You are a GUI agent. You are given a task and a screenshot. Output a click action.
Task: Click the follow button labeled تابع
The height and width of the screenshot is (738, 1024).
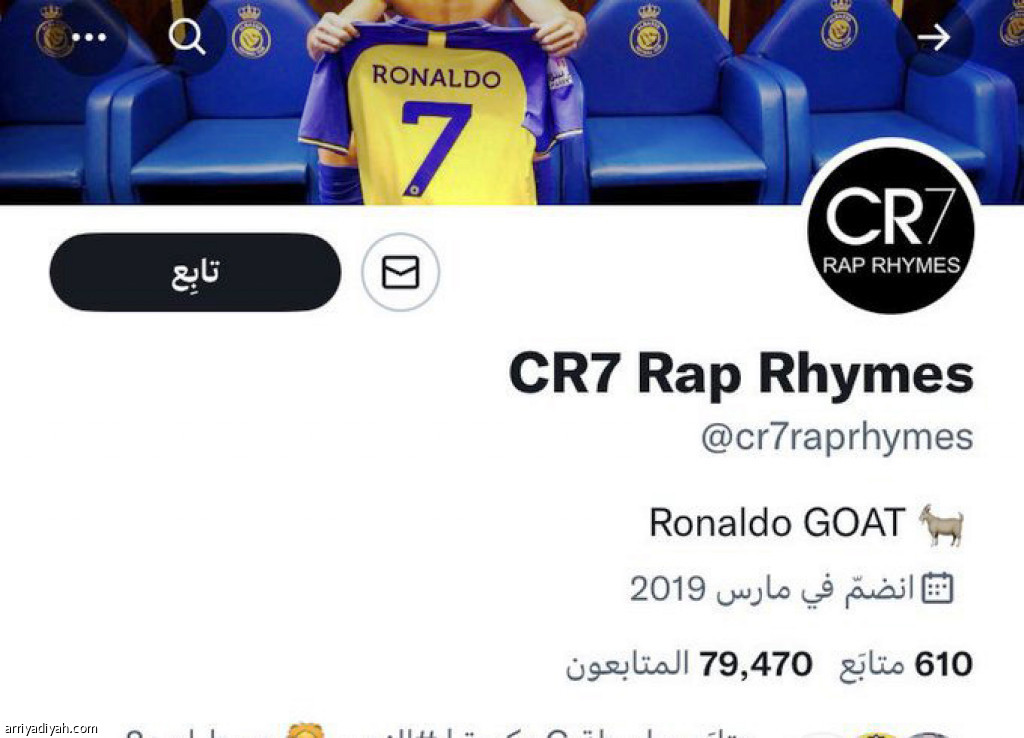[195, 272]
